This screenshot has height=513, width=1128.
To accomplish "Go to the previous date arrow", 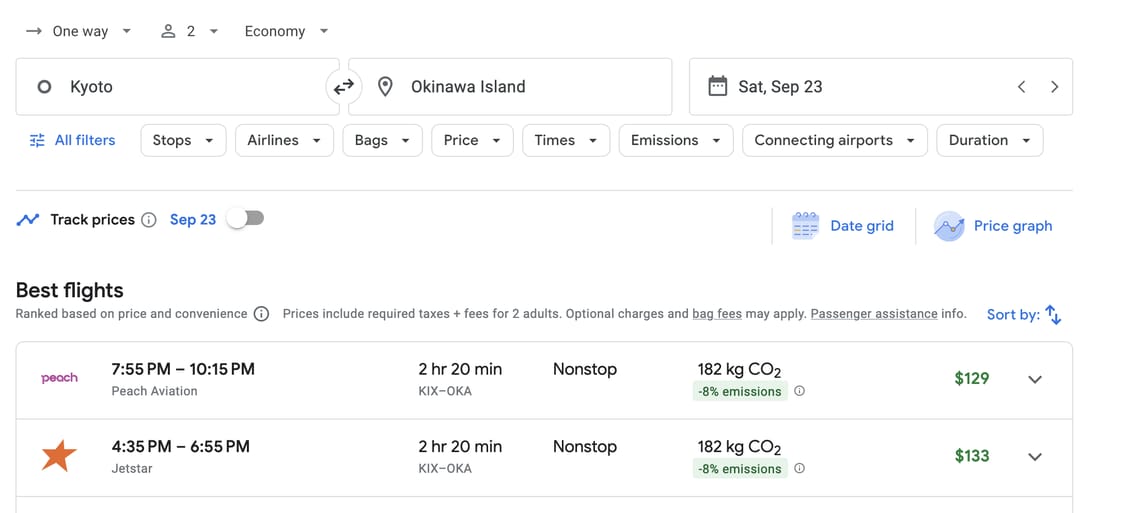I will tap(1021, 87).
